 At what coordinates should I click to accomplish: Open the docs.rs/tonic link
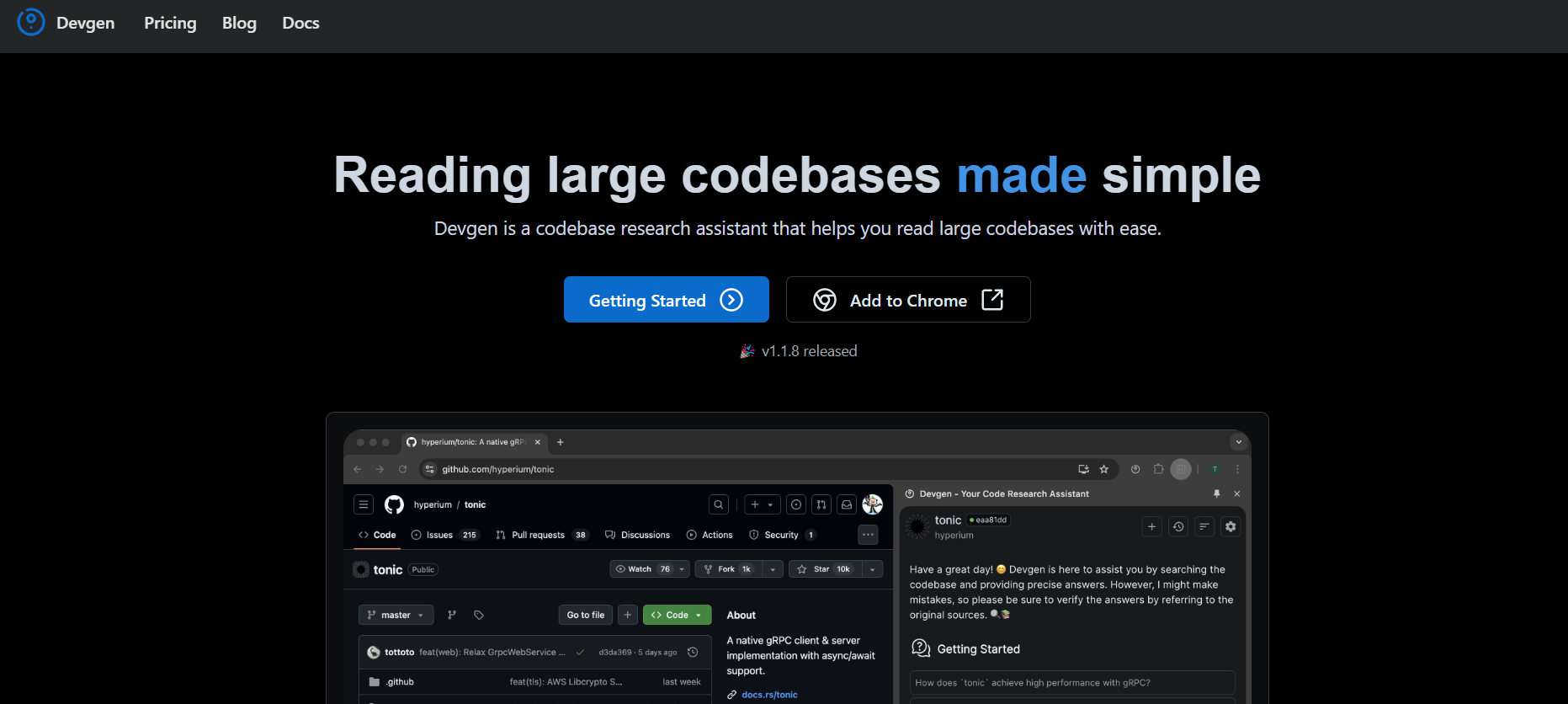[x=769, y=695]
